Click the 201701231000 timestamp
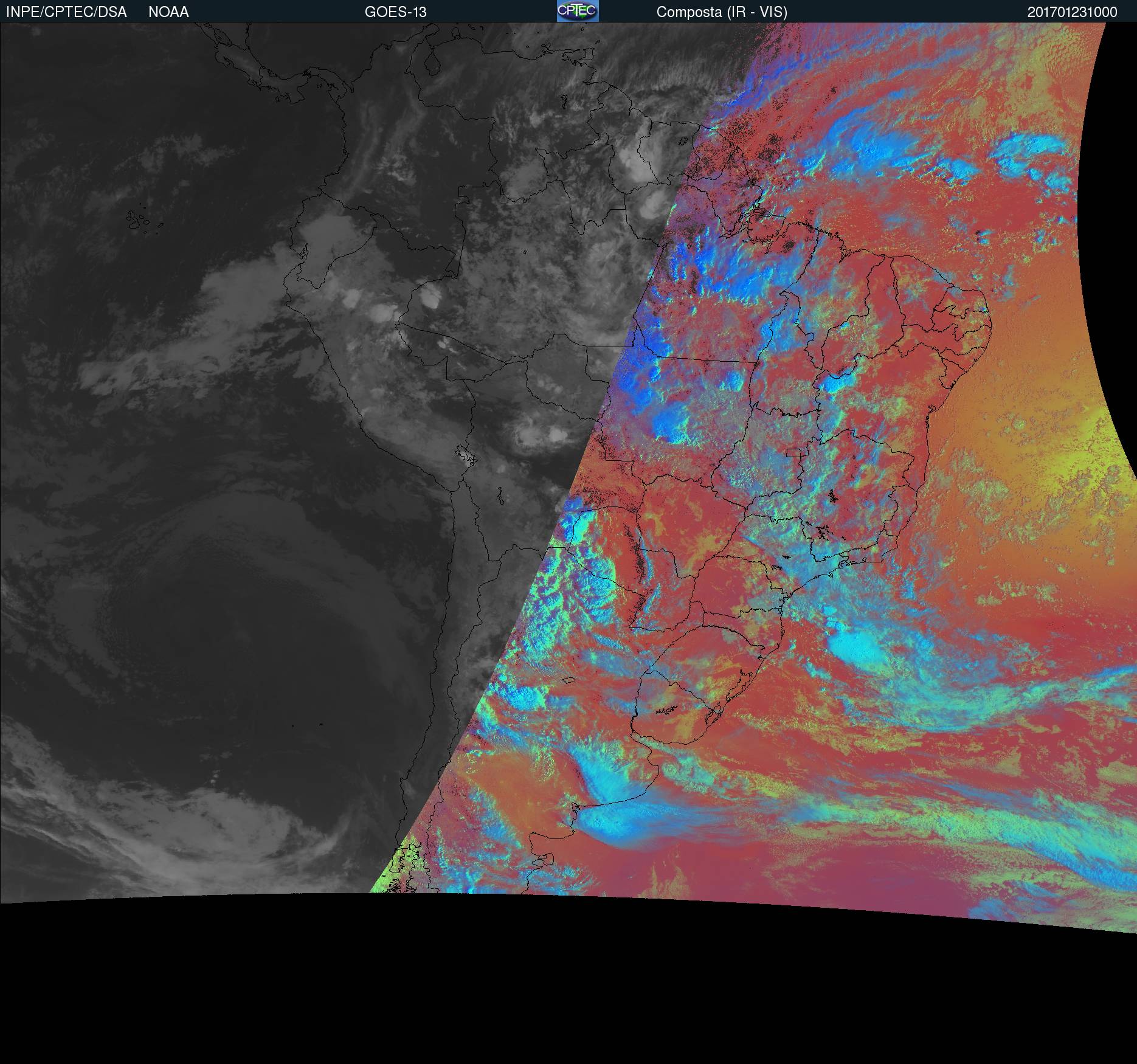This screenshot has width=1137, height=1064. 1073,12
